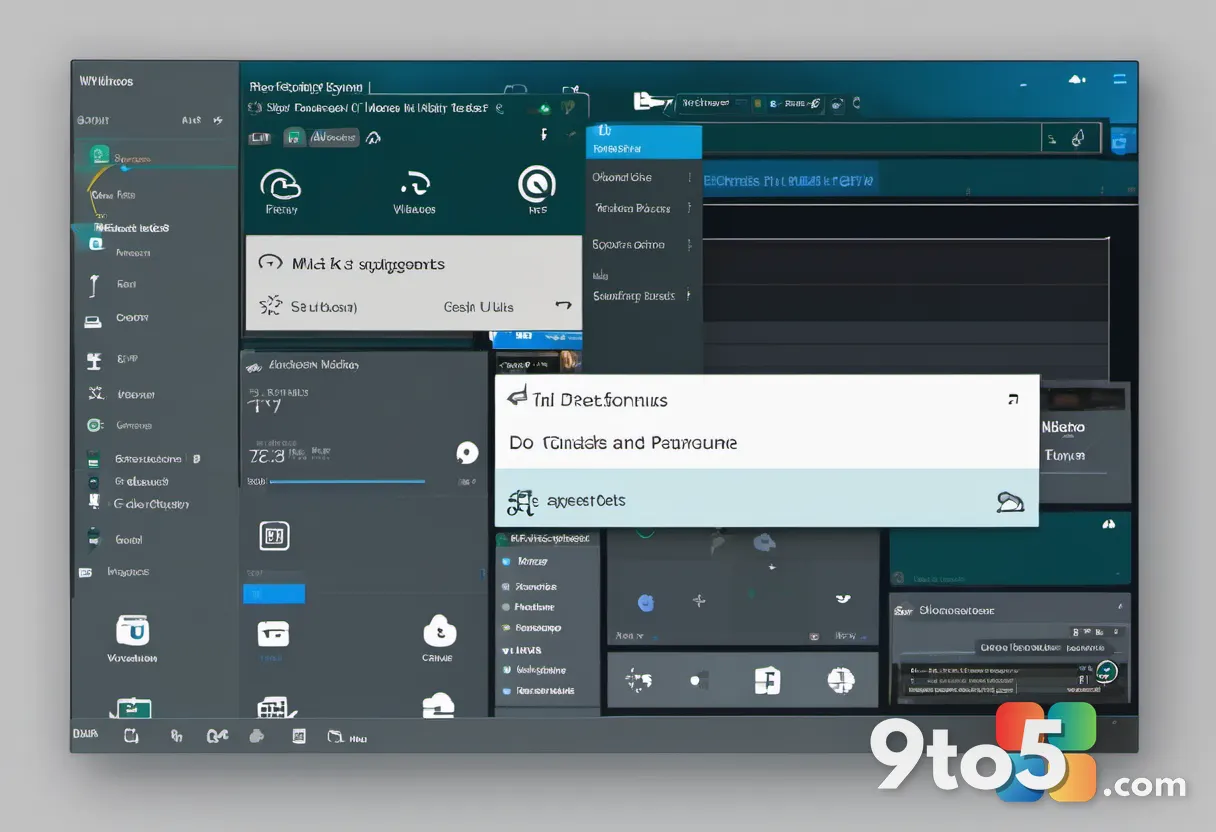The image size is (1216, 832).
Task: Click the blue button below the square icon
Action: pyautogui.click(x=273, y=593)
